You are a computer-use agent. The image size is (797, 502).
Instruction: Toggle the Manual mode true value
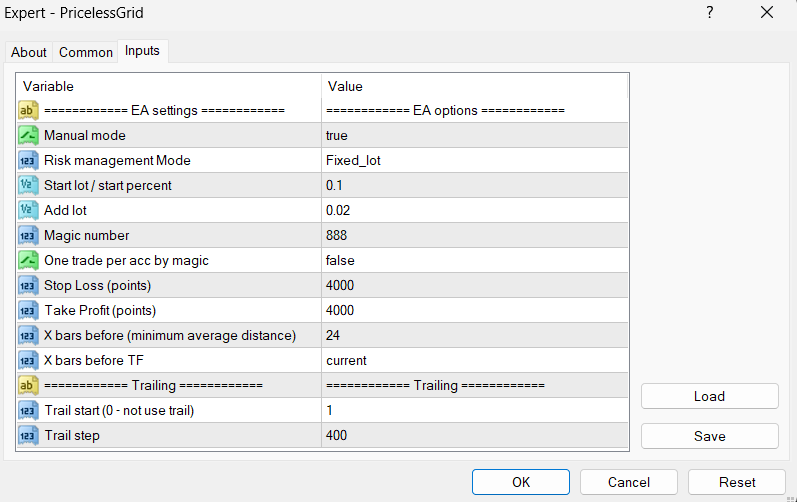(x=337, y=135)
